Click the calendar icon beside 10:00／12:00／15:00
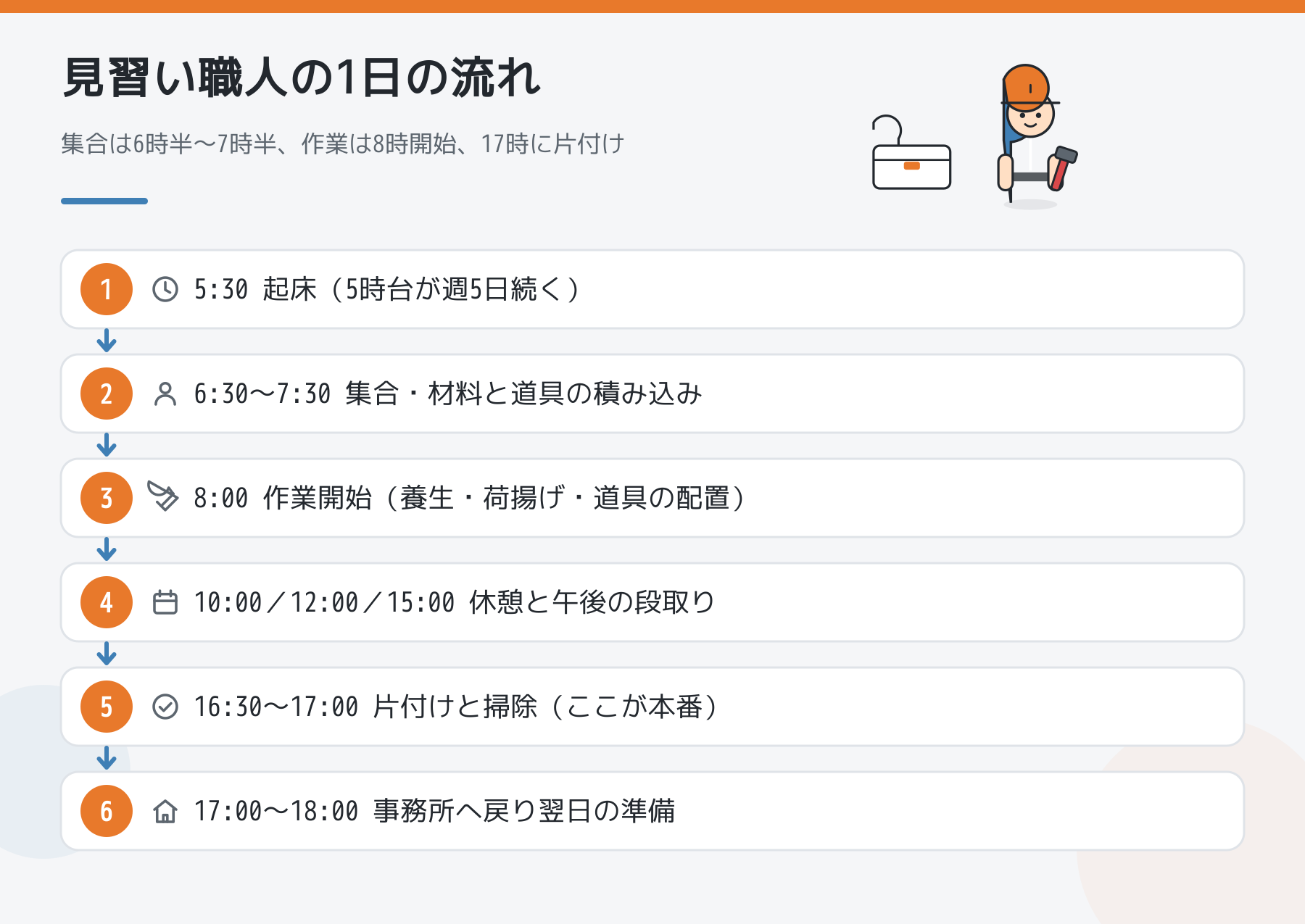The width and height of the screenshot is (1305, 924). (165, 602)
